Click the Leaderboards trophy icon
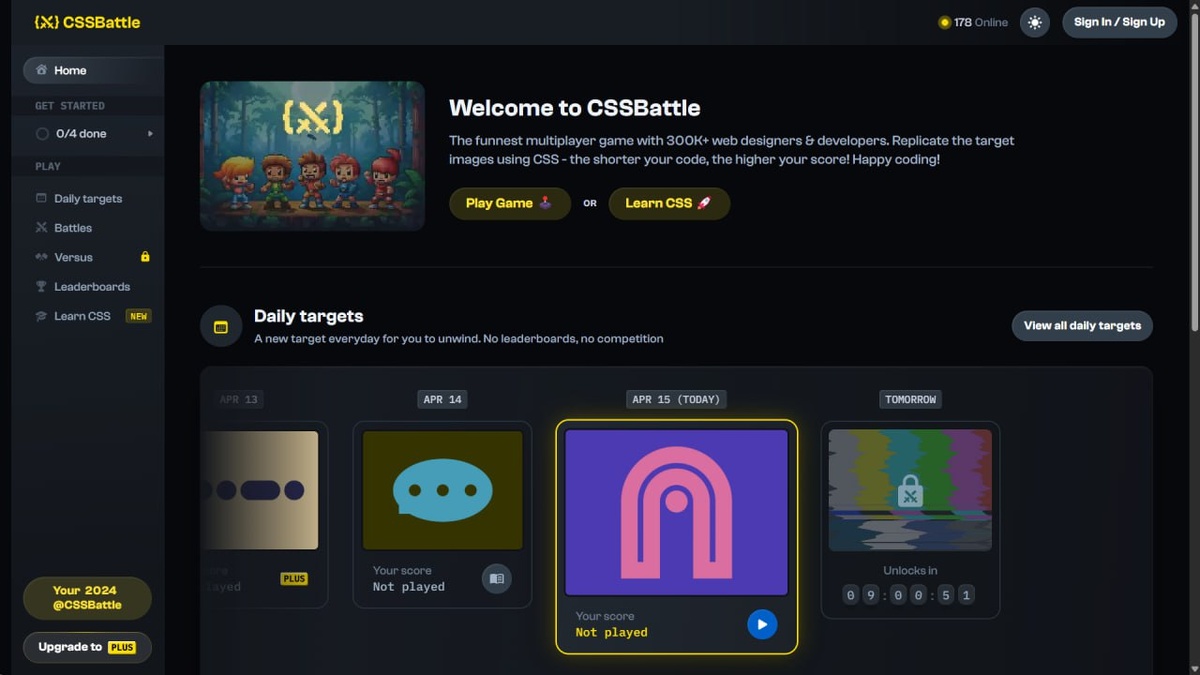Viewport: 1200px width, 675px height. 41,286
